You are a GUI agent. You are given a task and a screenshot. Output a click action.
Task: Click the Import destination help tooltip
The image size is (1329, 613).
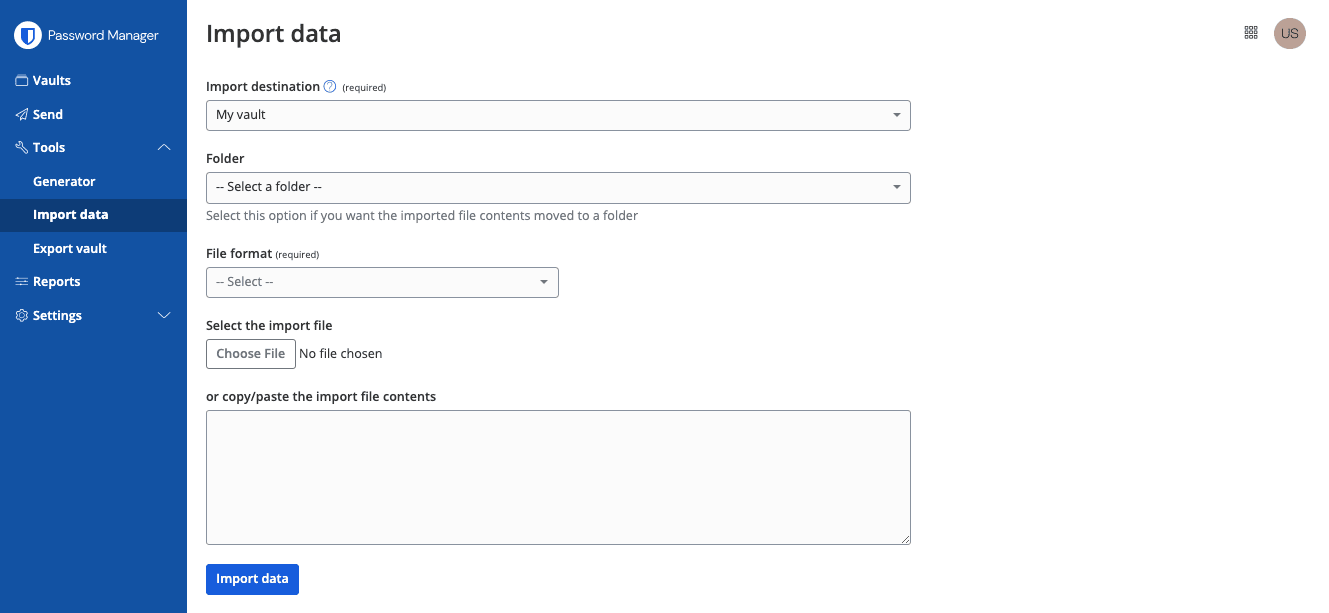click(x=329, y=86)
